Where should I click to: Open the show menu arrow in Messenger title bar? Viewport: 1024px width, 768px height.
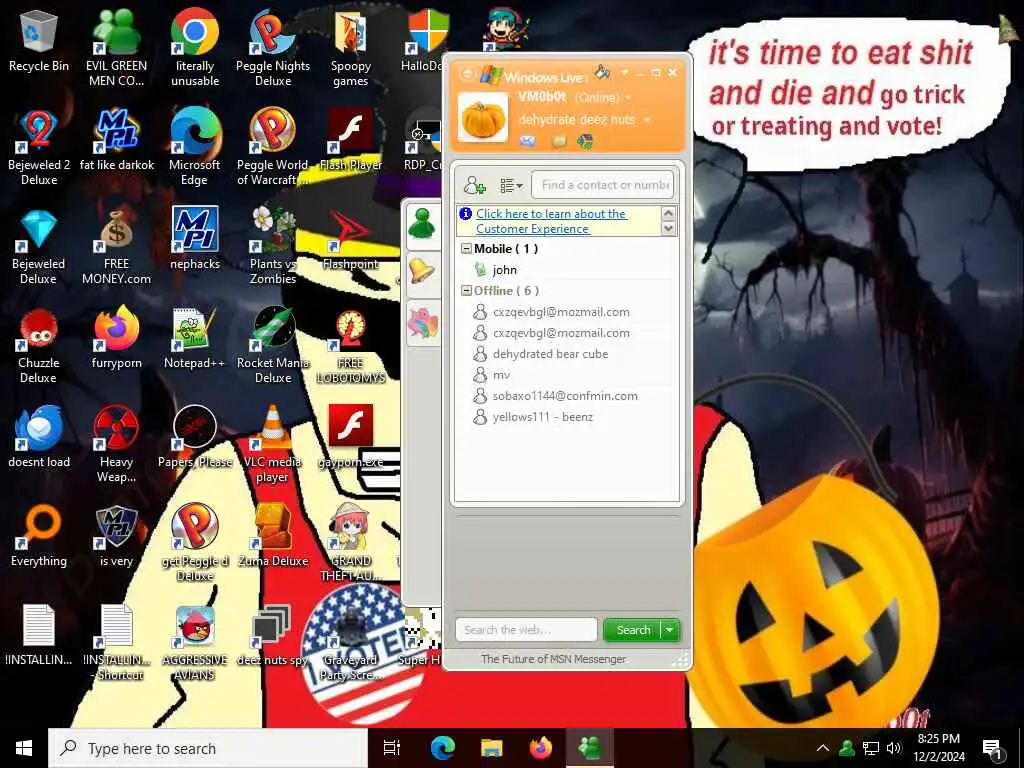point(624,72)
